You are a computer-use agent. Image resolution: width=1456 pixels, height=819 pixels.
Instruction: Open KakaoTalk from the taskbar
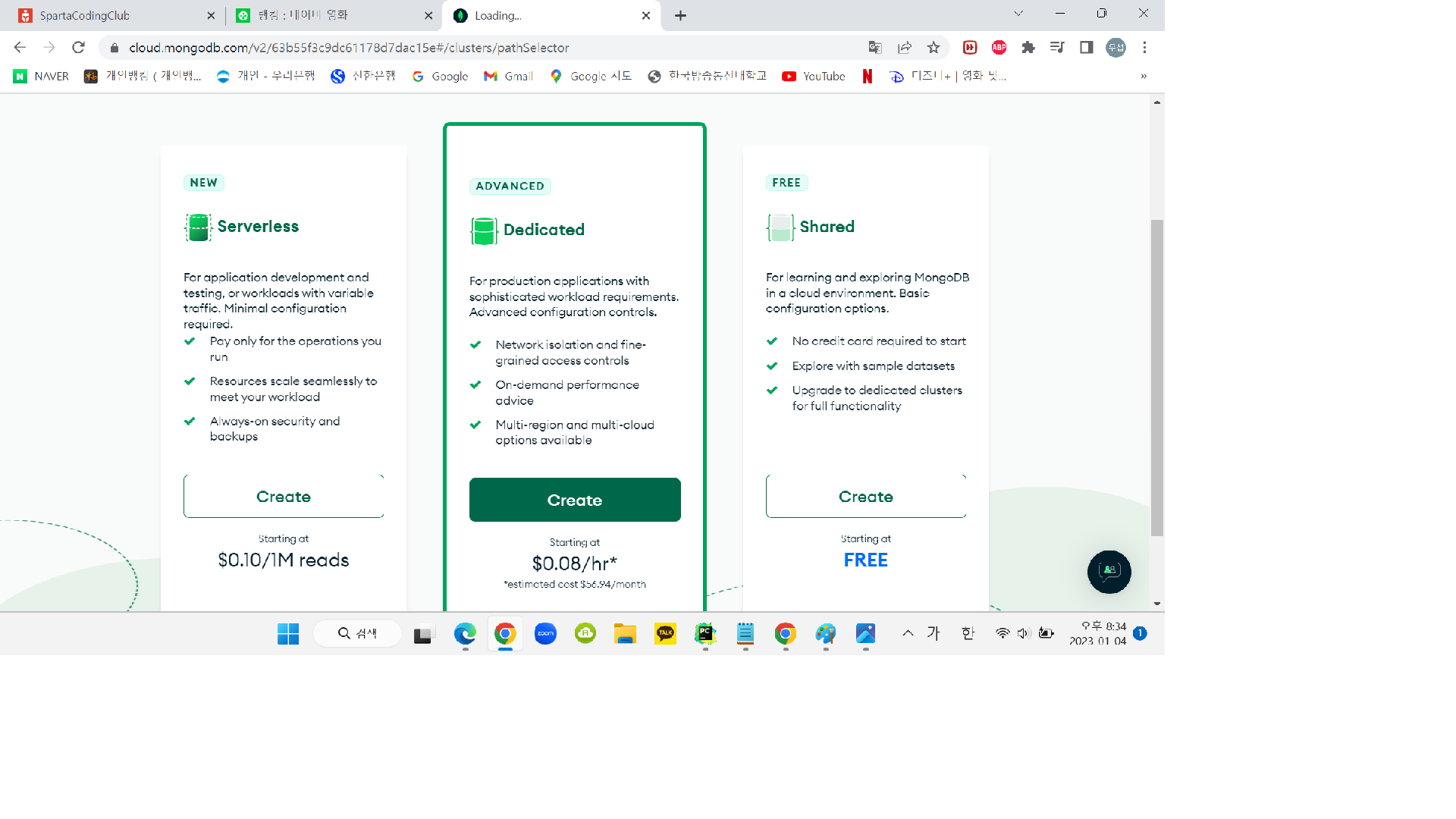click(665, 634)
